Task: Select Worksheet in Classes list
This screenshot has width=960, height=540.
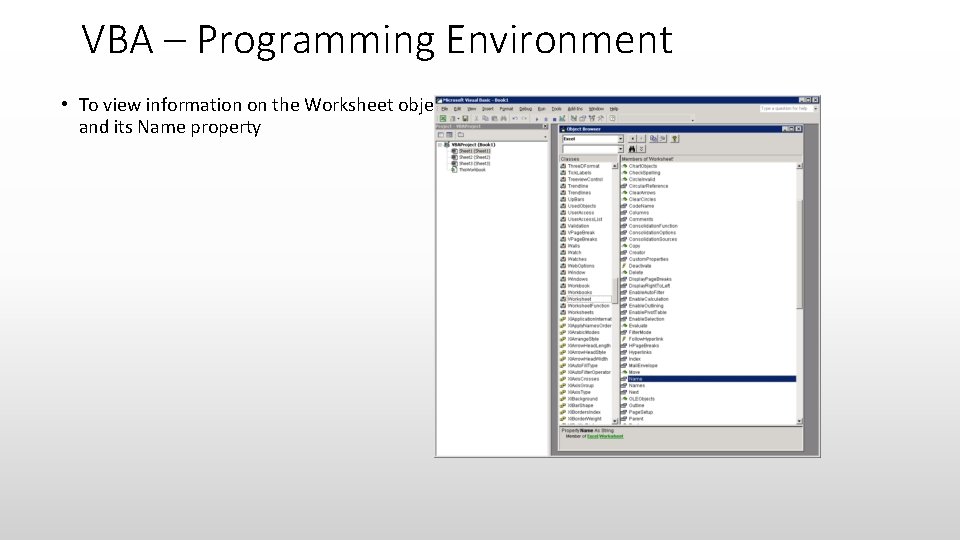Action: tap(579, 299)
